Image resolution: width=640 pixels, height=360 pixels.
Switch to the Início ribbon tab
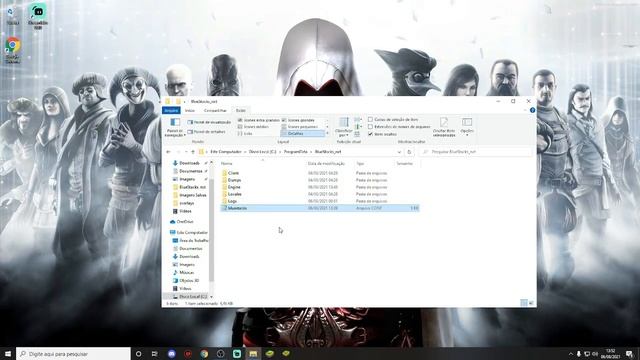[x=190, y=110]
